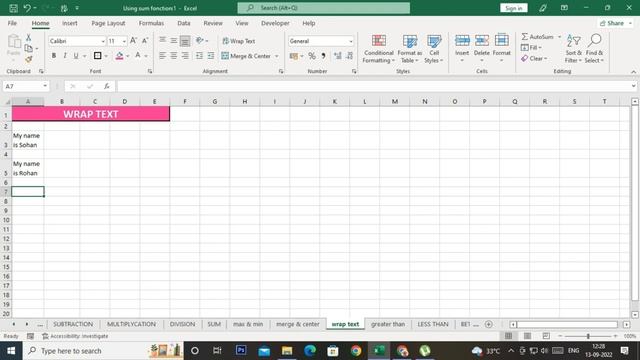
Task: Switch to the Formulas ribbon tab
Action: 151,23
